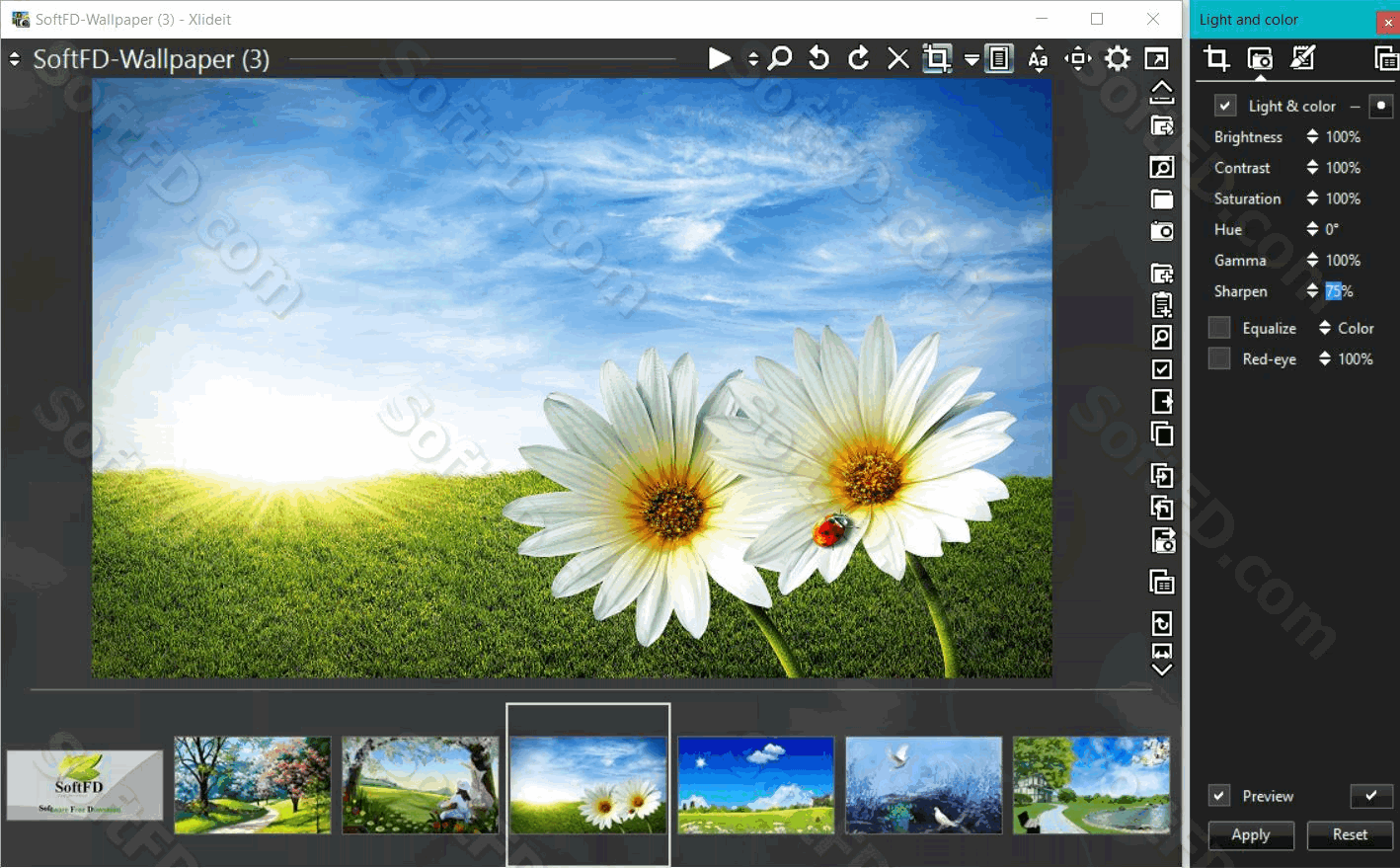Click the horizontal flip icon in side toolbar
Screen dimensions: 1400x868
[1162, 652]
